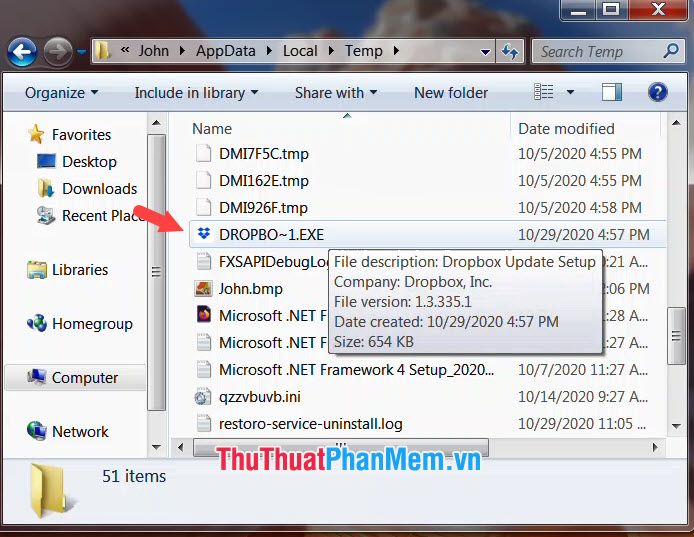Click the folder icon in address bar

(x=103, y=51)
